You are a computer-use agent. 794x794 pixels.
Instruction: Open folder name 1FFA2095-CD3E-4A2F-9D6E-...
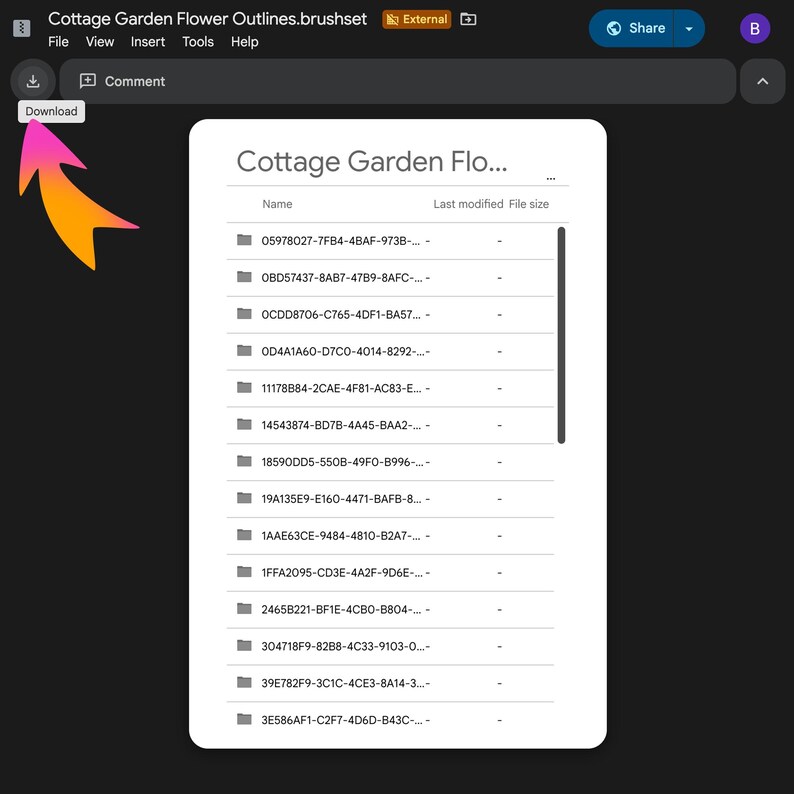click(x=342, y=573)
